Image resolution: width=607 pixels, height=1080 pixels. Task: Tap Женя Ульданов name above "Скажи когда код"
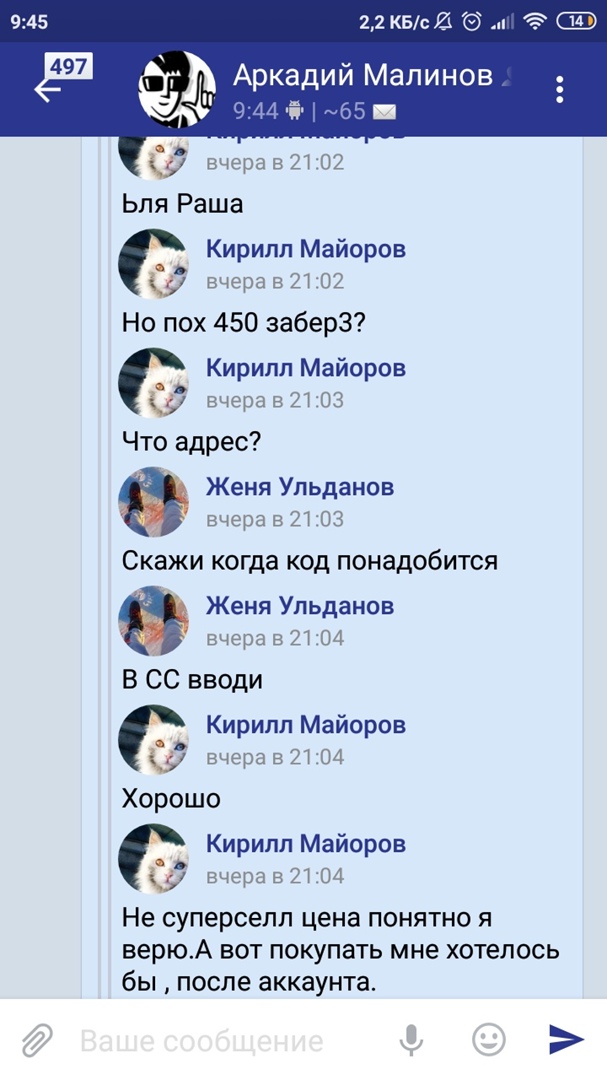tap(300, 487)
